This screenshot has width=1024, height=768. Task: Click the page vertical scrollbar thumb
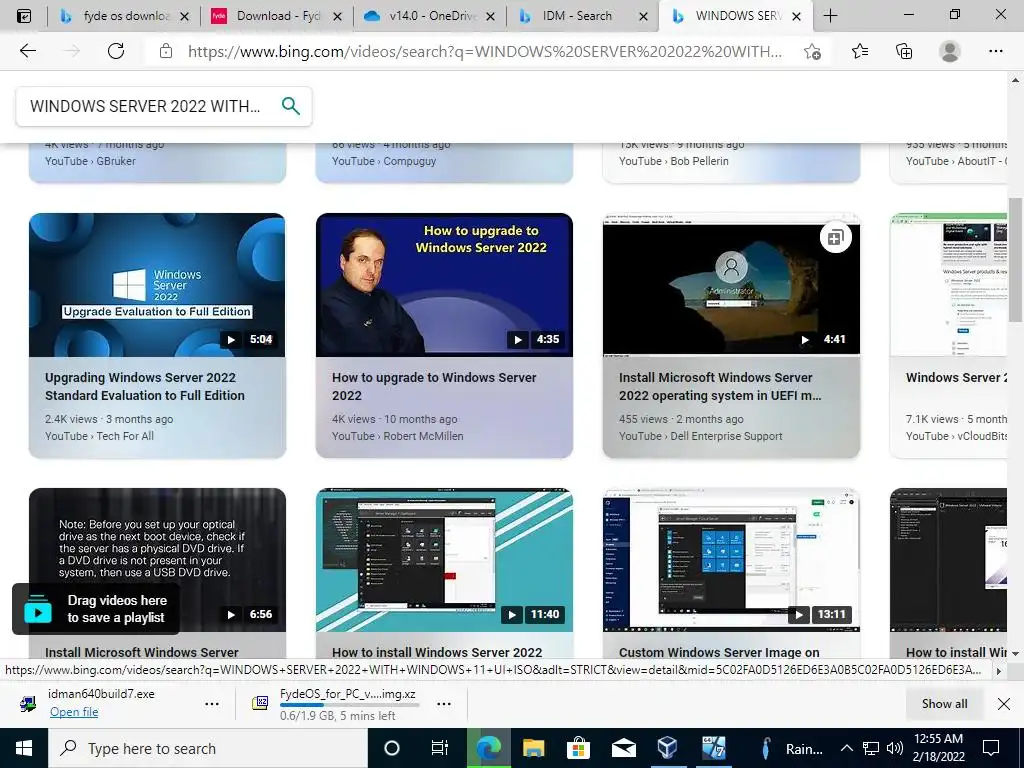(1015, 259)
